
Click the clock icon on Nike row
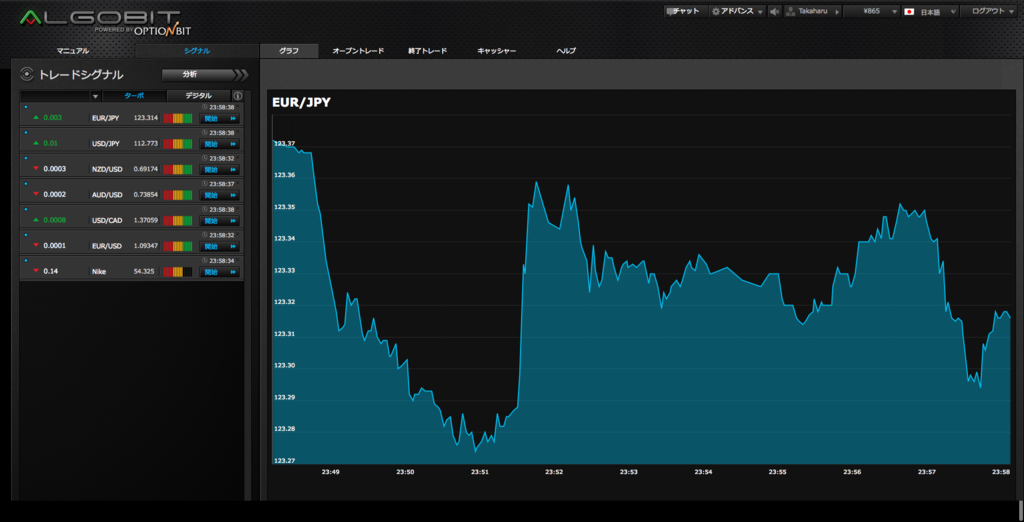point(205,261)
